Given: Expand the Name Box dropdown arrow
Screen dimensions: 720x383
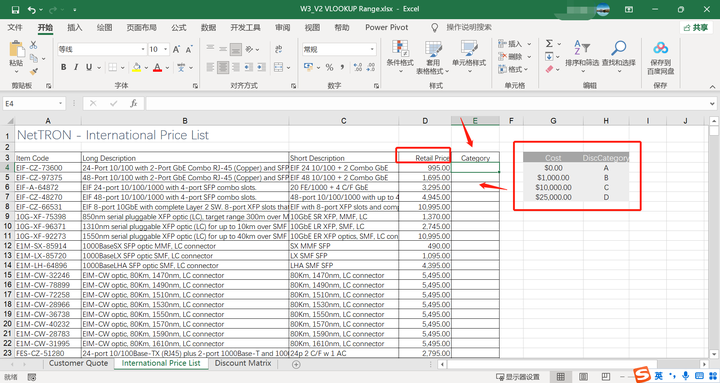Looking at the screenshot, I should coord(61,104).
